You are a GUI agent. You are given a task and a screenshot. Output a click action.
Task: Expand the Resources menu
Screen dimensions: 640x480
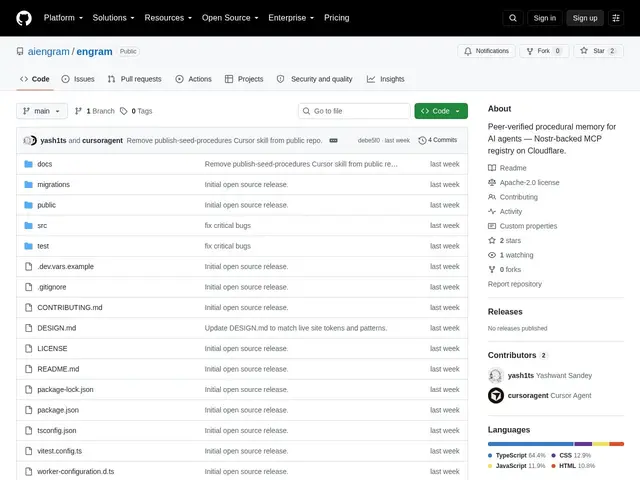point(168,18)
